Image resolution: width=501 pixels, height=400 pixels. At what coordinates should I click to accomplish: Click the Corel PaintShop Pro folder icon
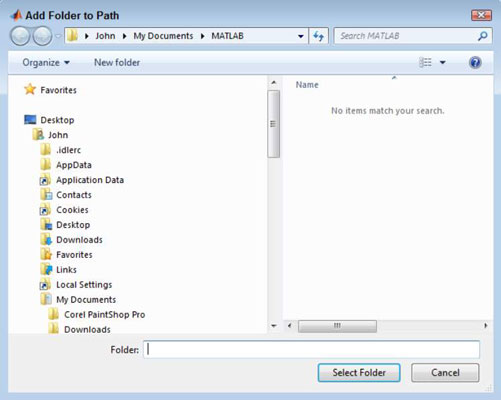click(x=53, y=314)
